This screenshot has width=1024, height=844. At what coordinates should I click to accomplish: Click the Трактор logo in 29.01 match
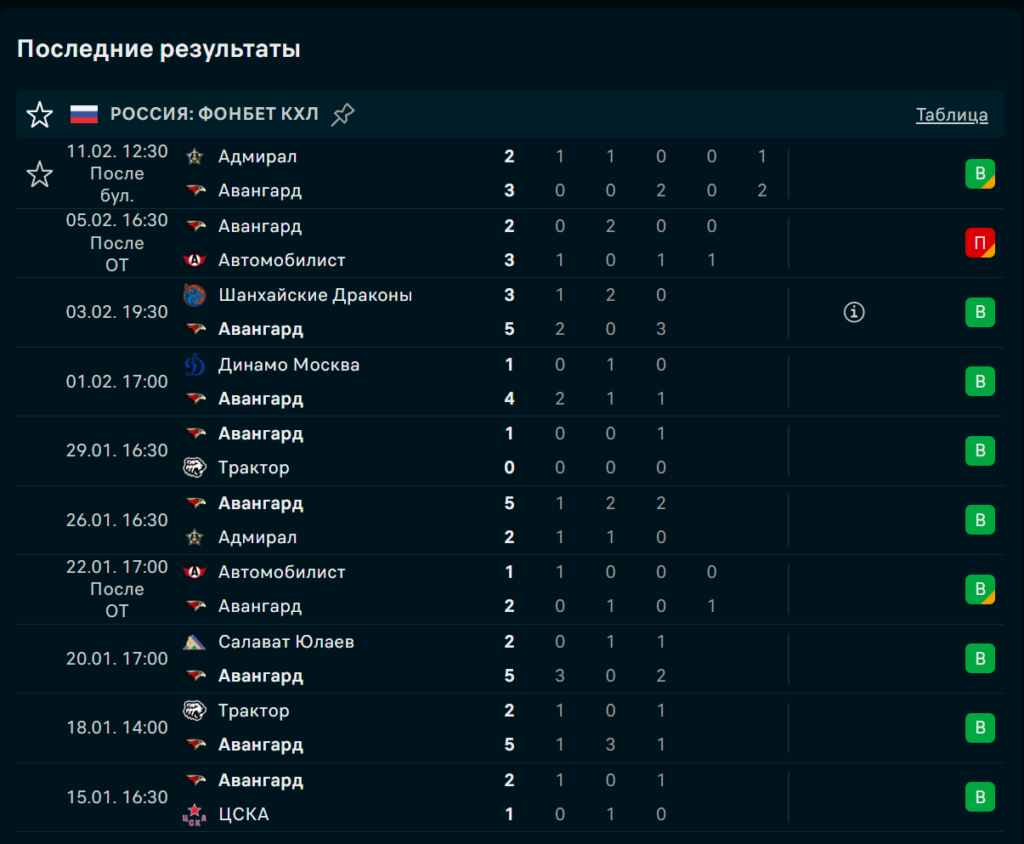click(x=195, y=468)
